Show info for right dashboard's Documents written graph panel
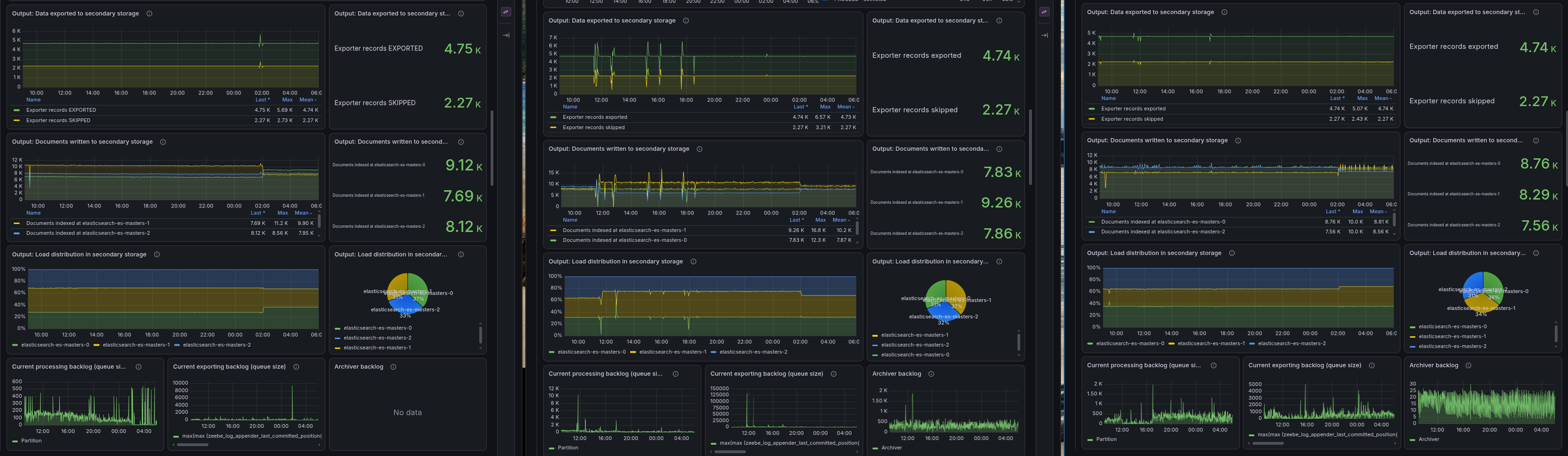The width and height of the screenshot is (1568, 456). pyautogui.click(x=1237, y=140)
